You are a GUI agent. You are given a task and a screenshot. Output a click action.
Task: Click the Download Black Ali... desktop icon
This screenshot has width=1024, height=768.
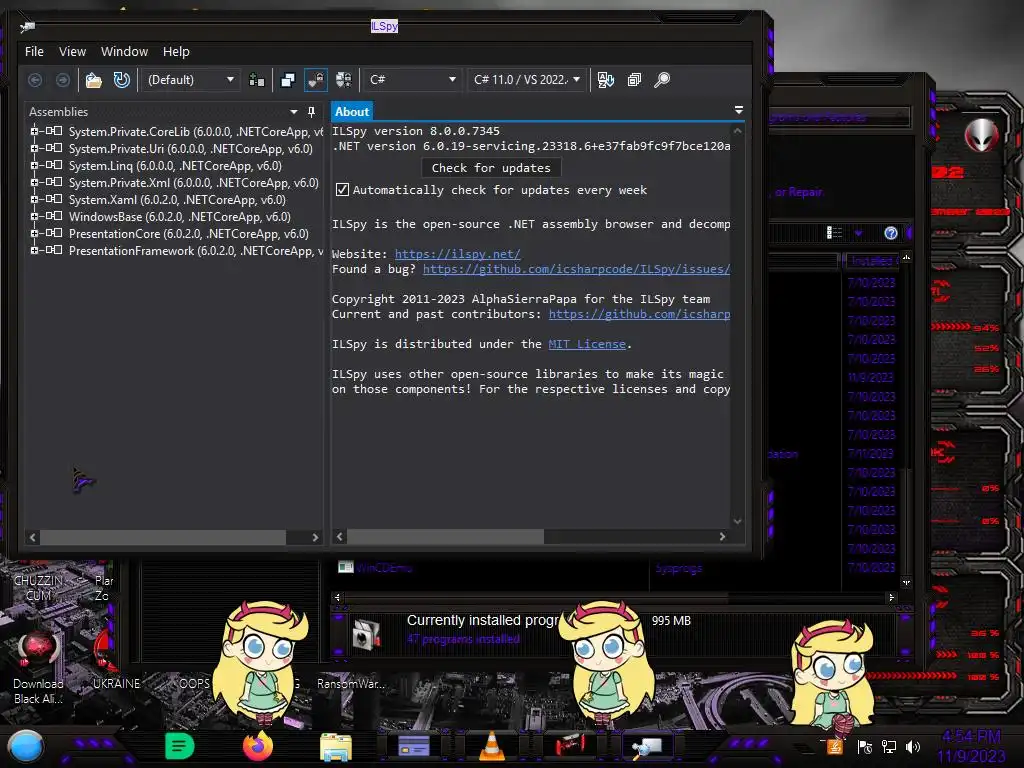[39, 667]
